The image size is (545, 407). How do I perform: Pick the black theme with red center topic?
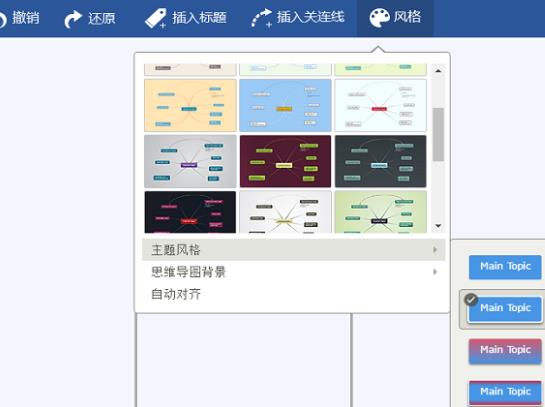[x=190, y=212]
